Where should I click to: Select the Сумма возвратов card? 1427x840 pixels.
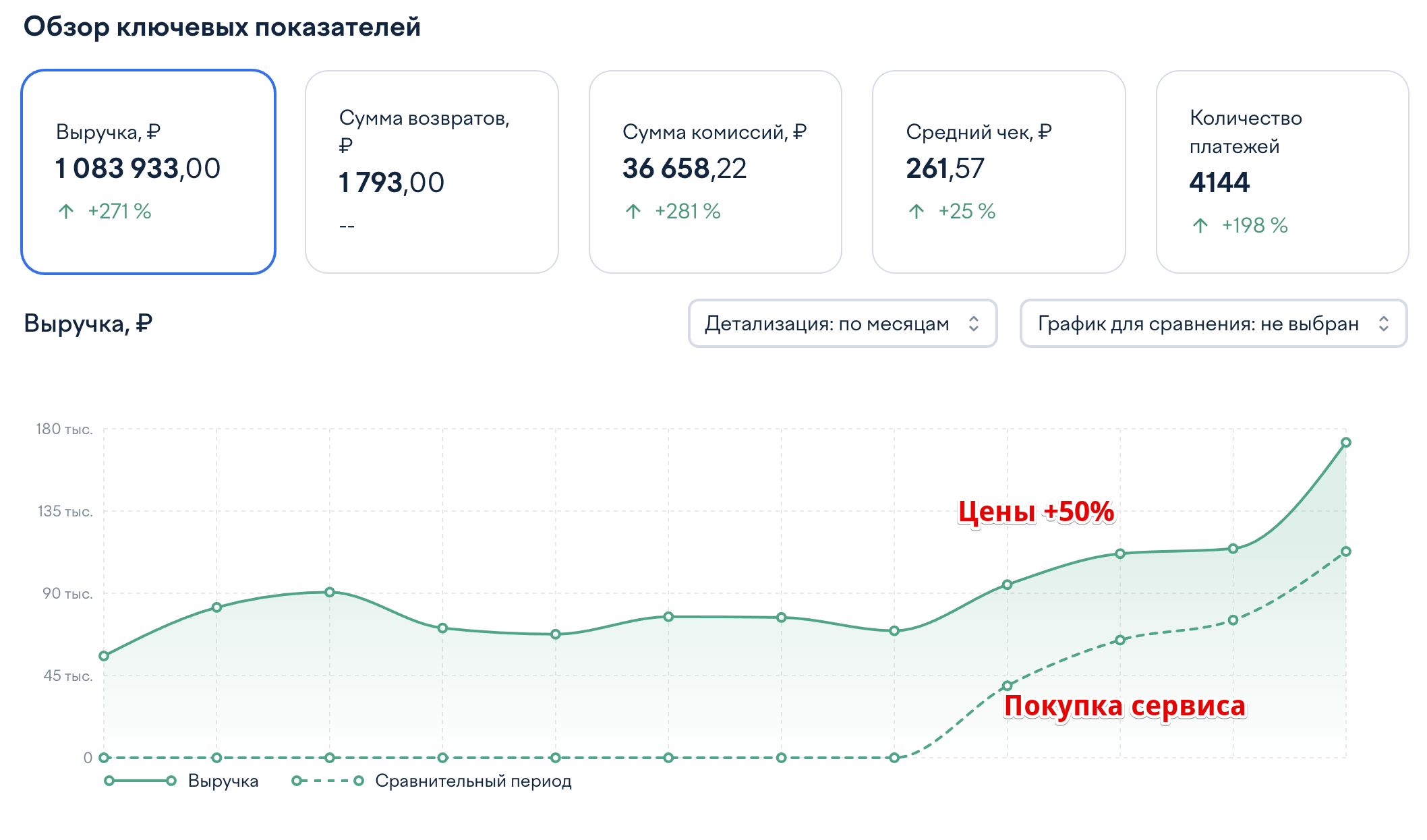[x=432, y=172]
